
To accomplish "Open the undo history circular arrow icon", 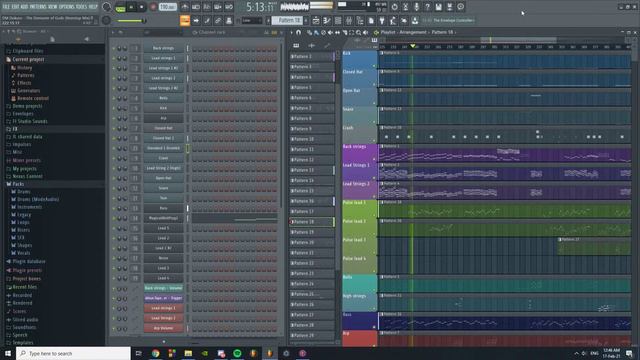I will (394, 7).
